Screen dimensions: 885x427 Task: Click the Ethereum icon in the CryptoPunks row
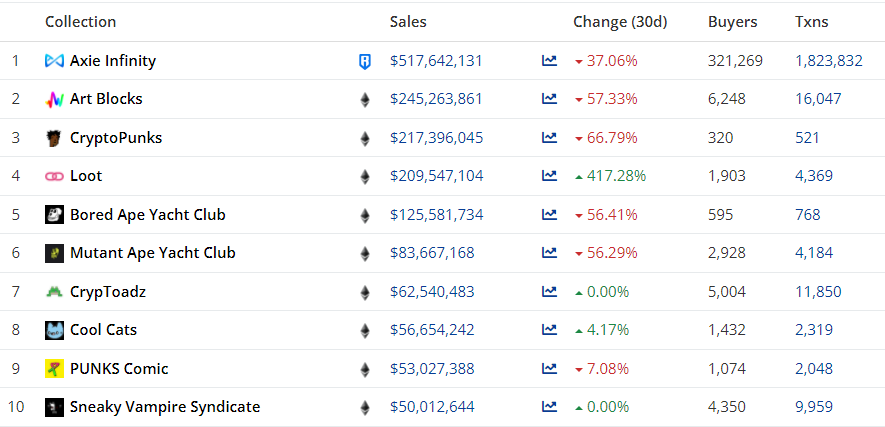coord(364,138)
